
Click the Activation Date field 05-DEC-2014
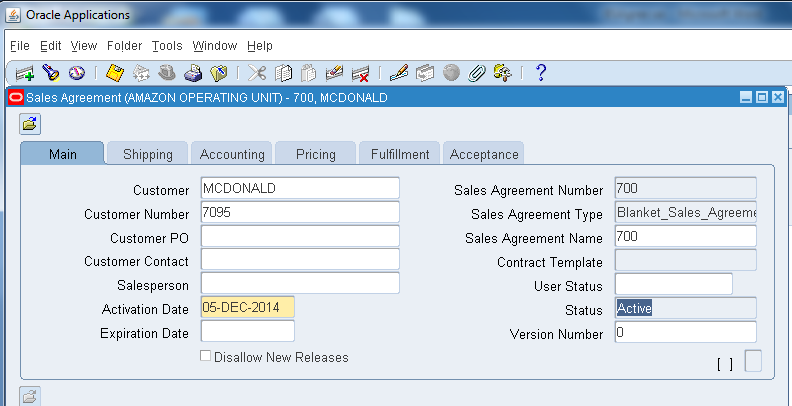248,307
